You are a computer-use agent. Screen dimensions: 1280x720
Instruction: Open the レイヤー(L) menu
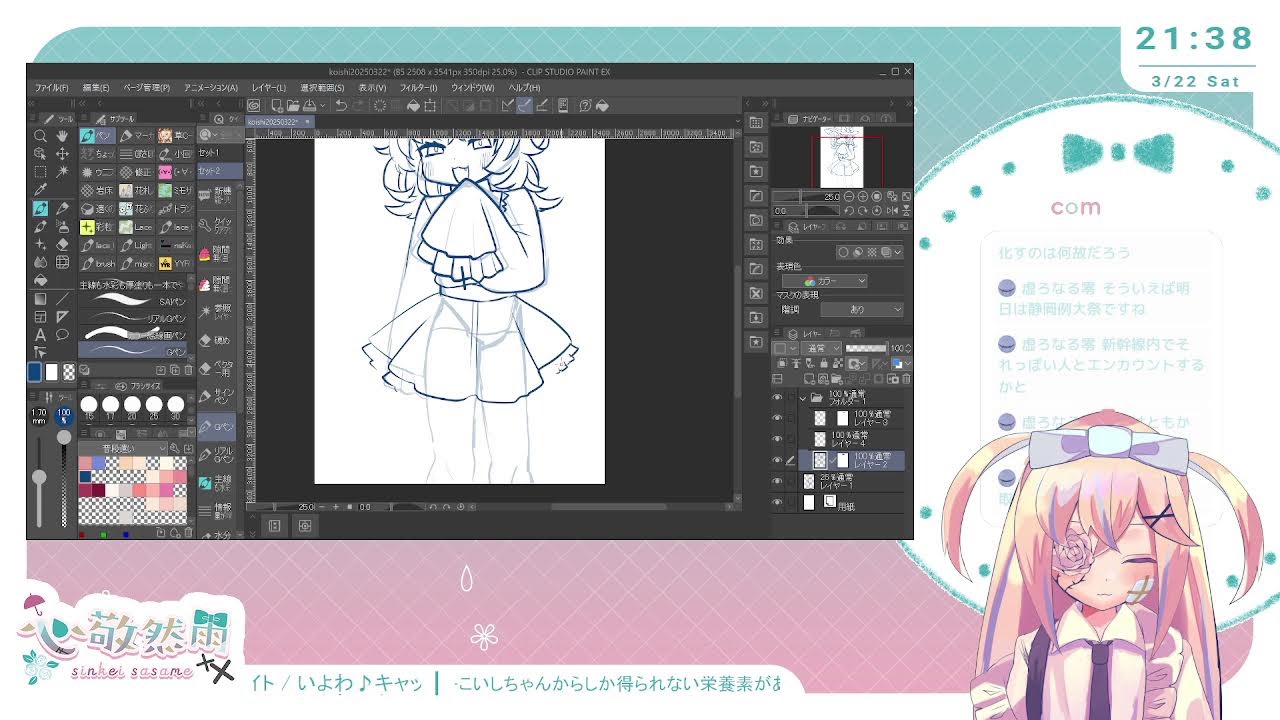(268, 88)
